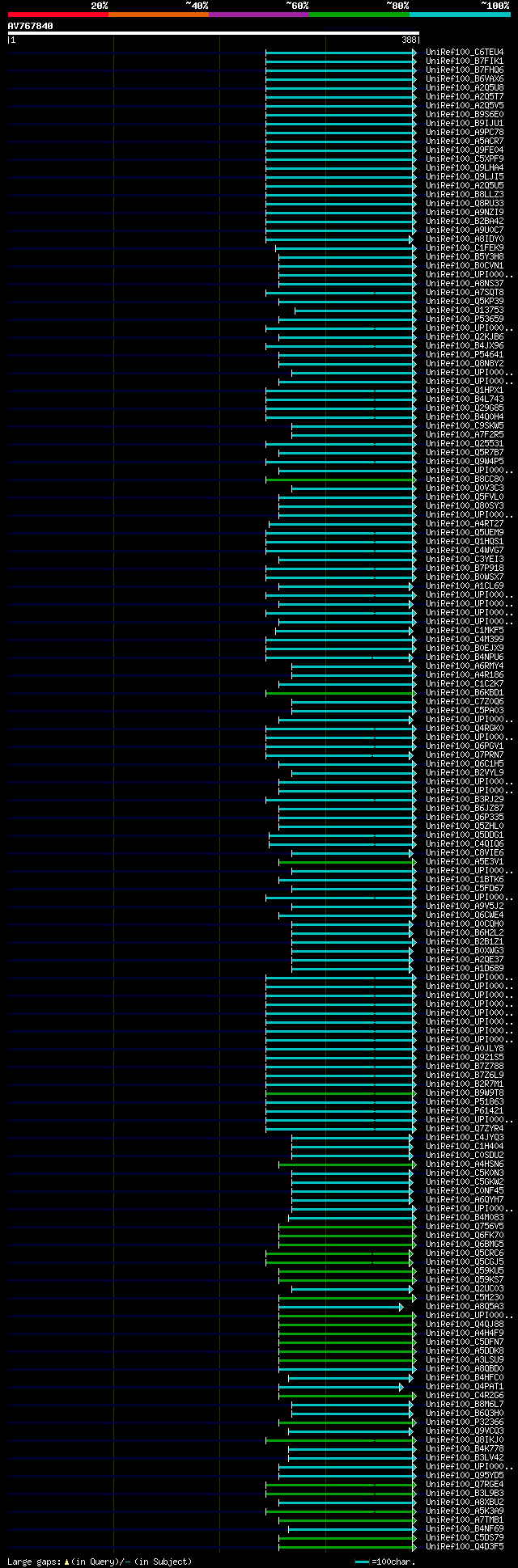
Task: Click the AV767840 query name
Action: [x=31, y=26]
